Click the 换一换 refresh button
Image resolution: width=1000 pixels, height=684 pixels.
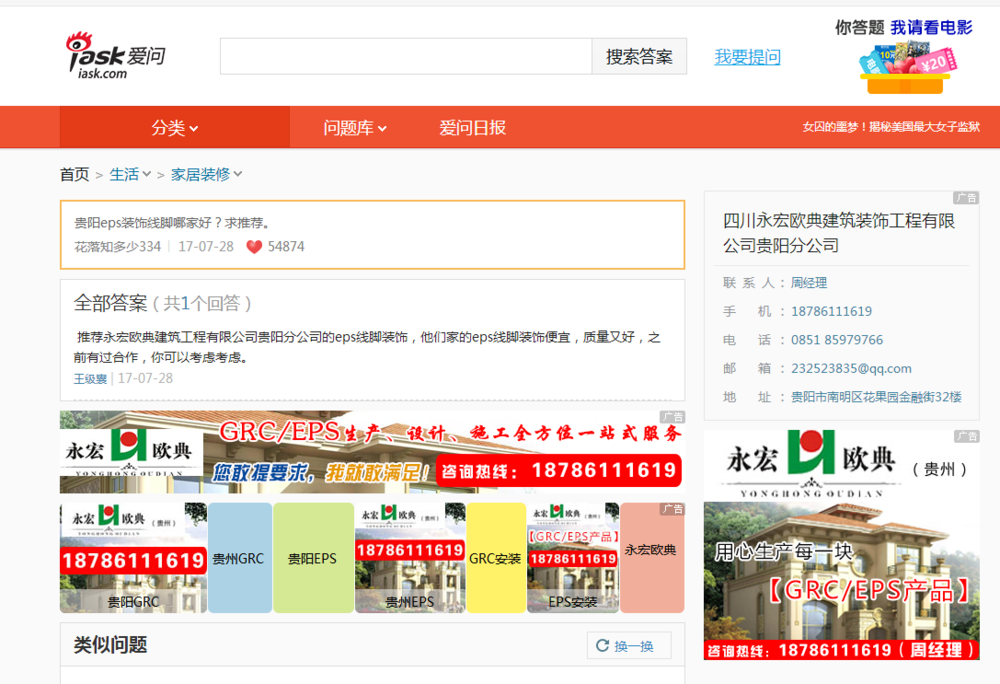coord(629,646)
